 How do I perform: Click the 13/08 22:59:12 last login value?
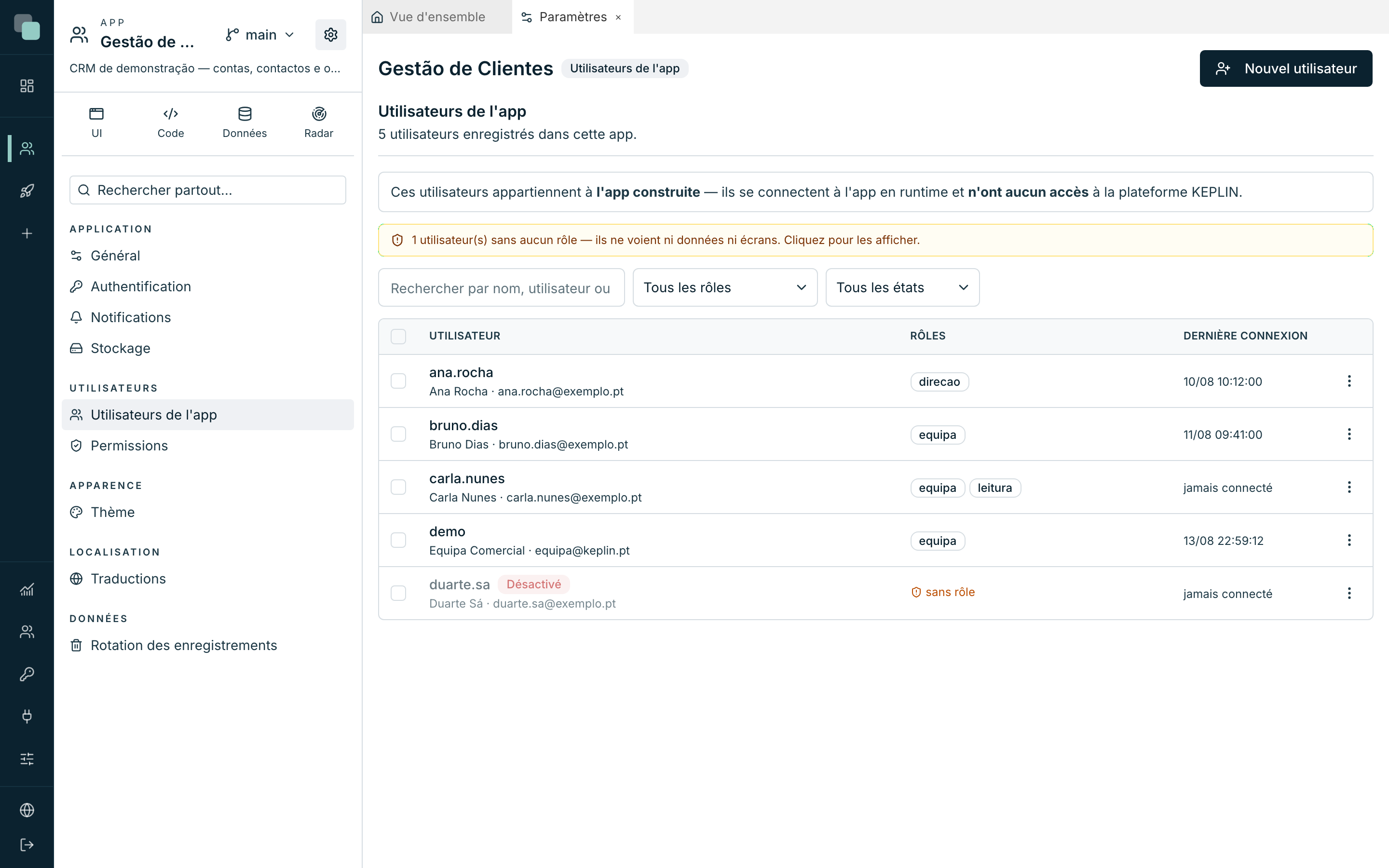1223,541
